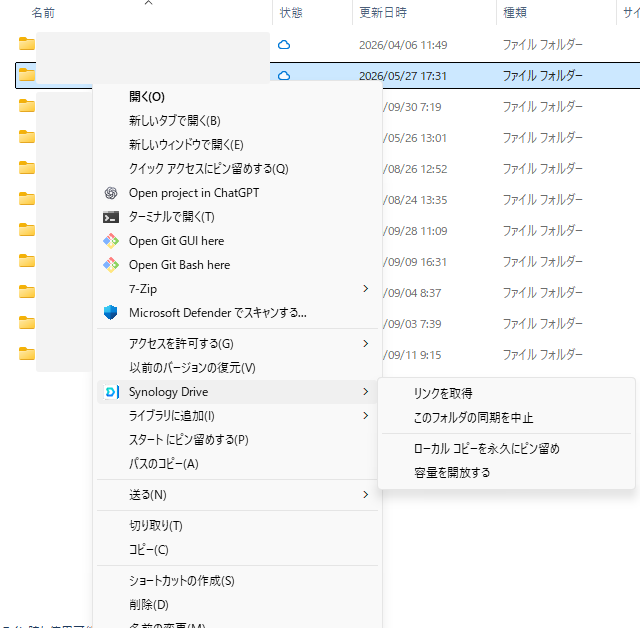This screenshot has height=628, width=640.
Task: Click the date ending 09/04 8:37
Action: pyautogui.click(x=412, y=293)
